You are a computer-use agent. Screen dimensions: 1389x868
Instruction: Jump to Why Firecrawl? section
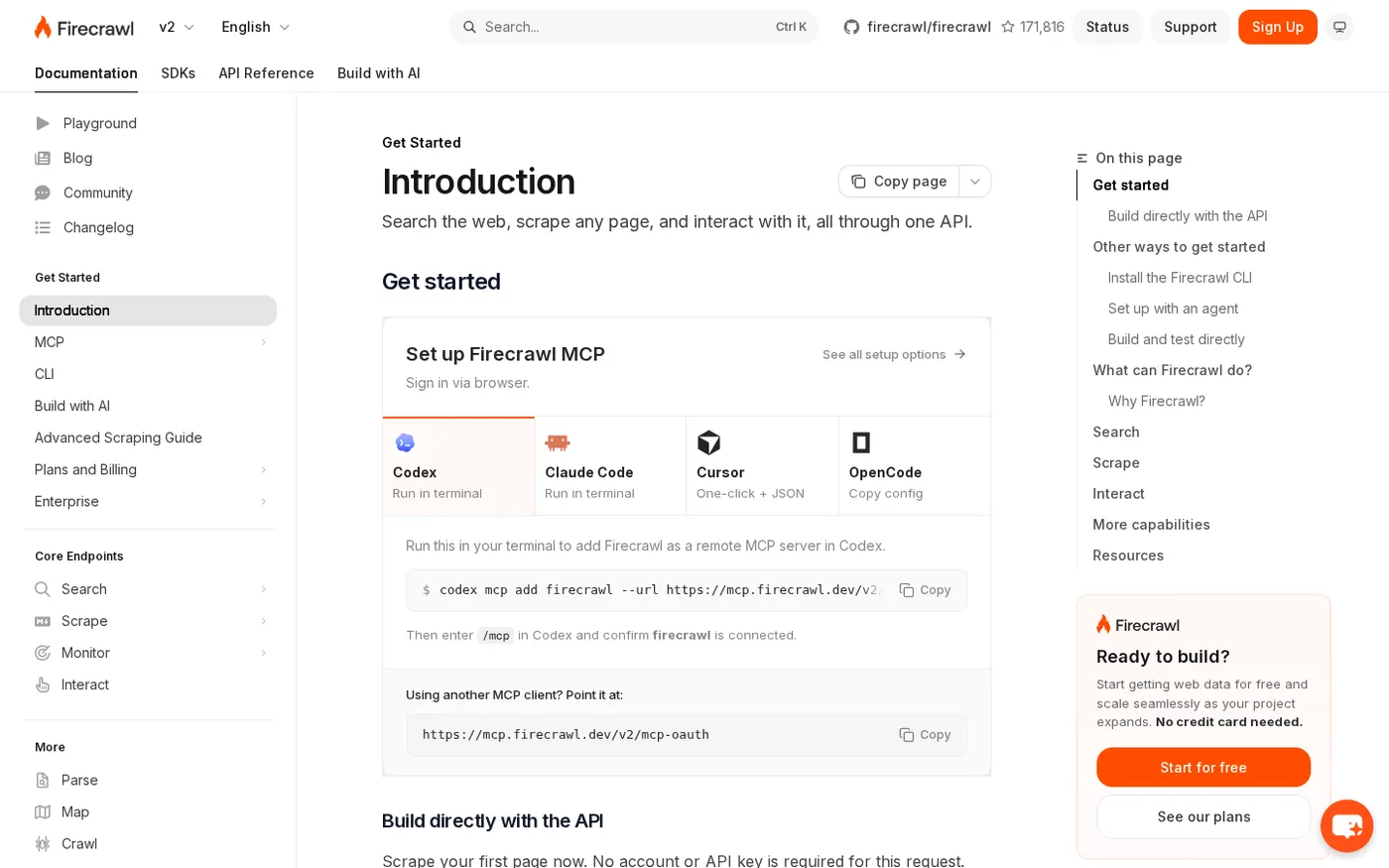click(1156, 401)
